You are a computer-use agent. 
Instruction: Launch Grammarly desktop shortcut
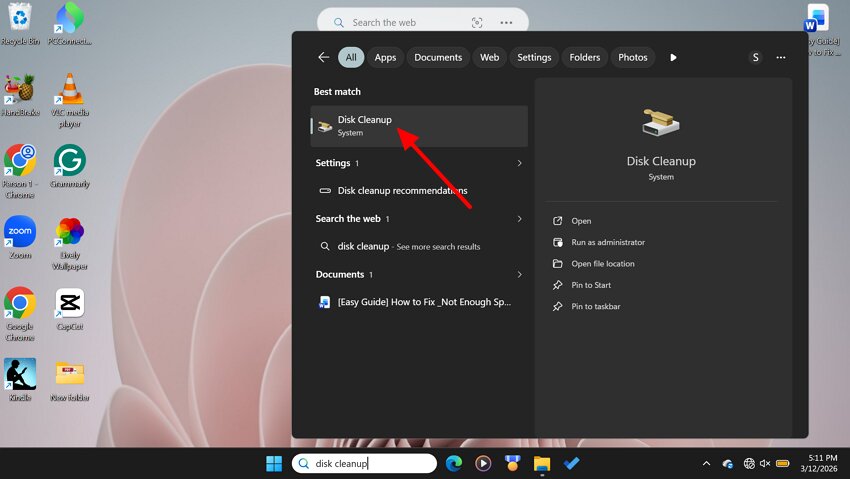pos(69,166)
